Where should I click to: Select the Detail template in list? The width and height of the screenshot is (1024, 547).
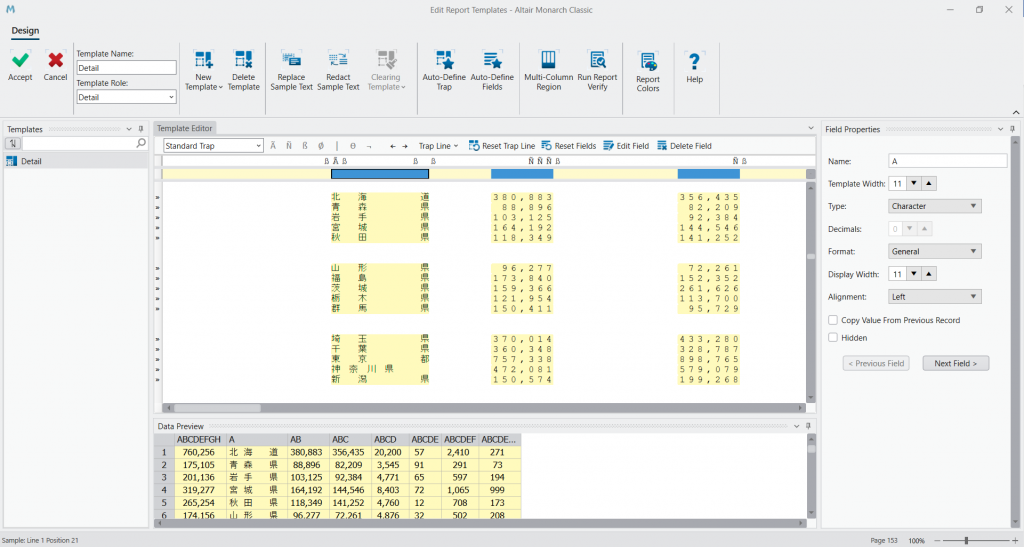(76, 161)
